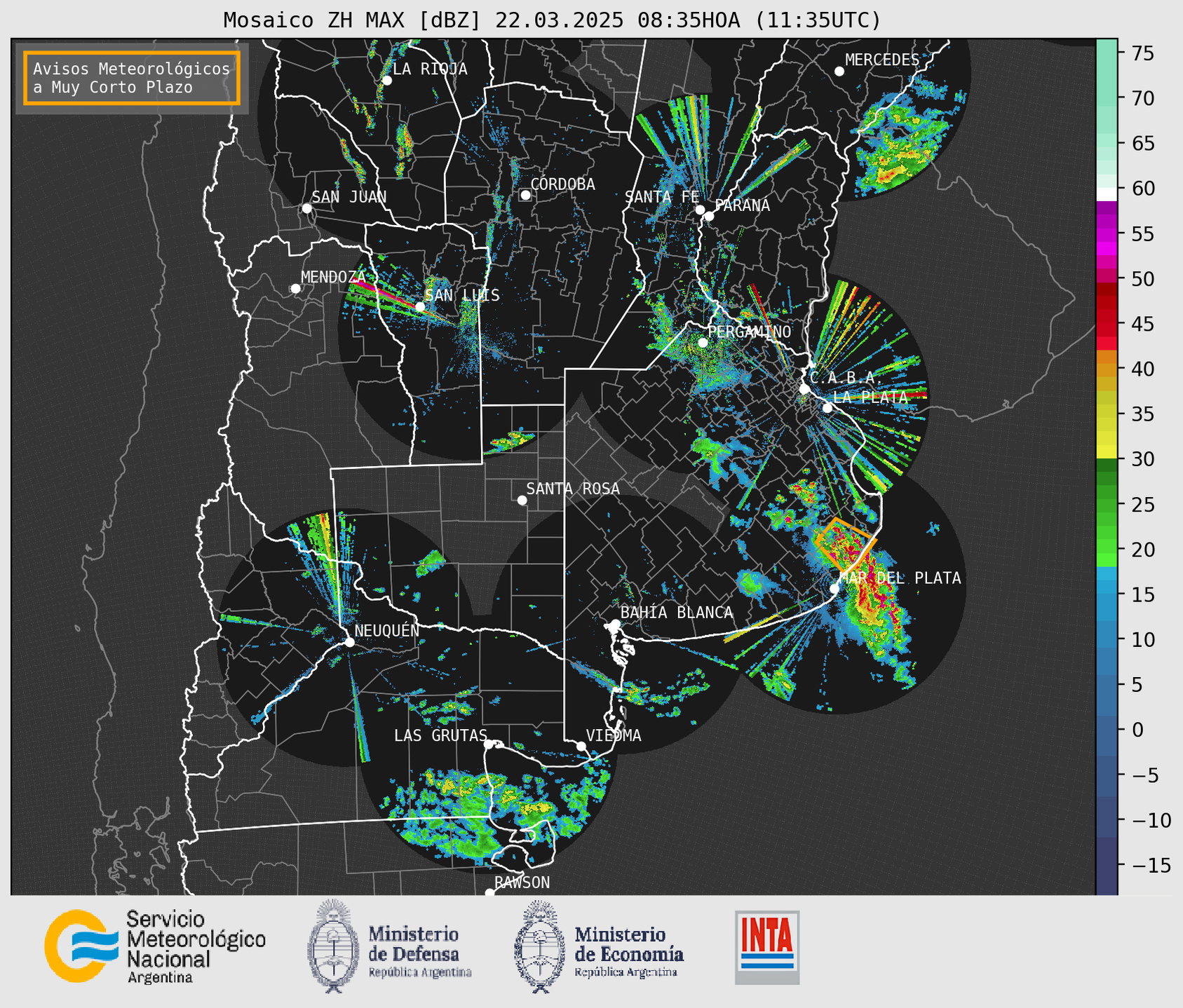Select the PARANÁ city label

point(742,205)
